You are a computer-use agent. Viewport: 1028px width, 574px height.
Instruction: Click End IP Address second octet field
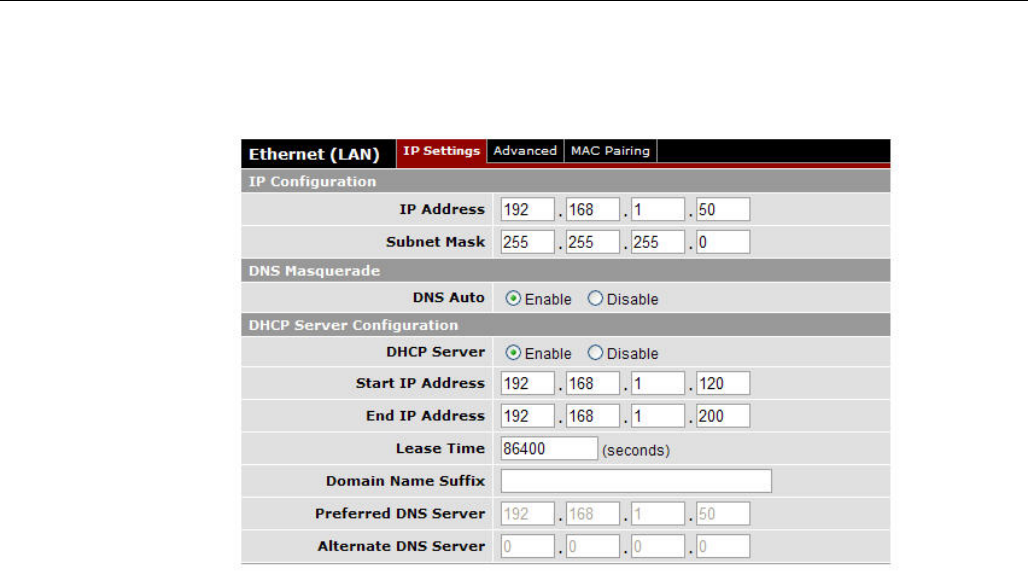coord(593,416)
